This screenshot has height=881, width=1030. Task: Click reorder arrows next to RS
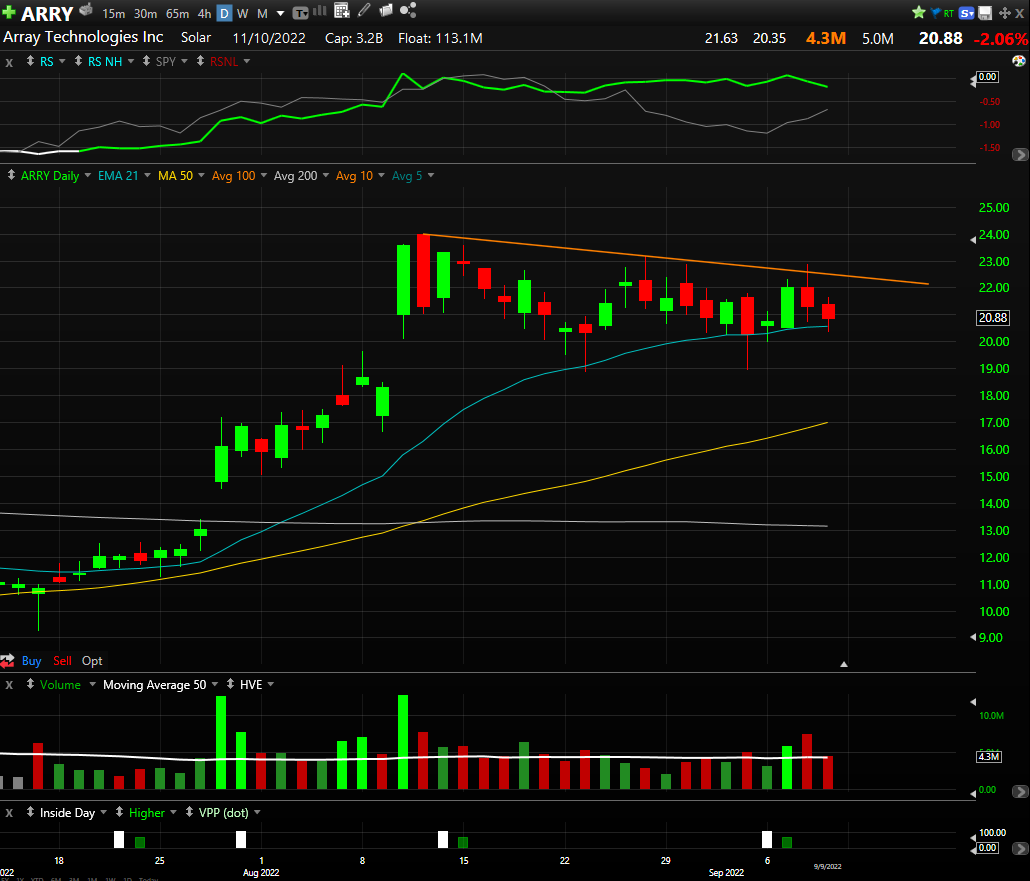click(30, 61)
